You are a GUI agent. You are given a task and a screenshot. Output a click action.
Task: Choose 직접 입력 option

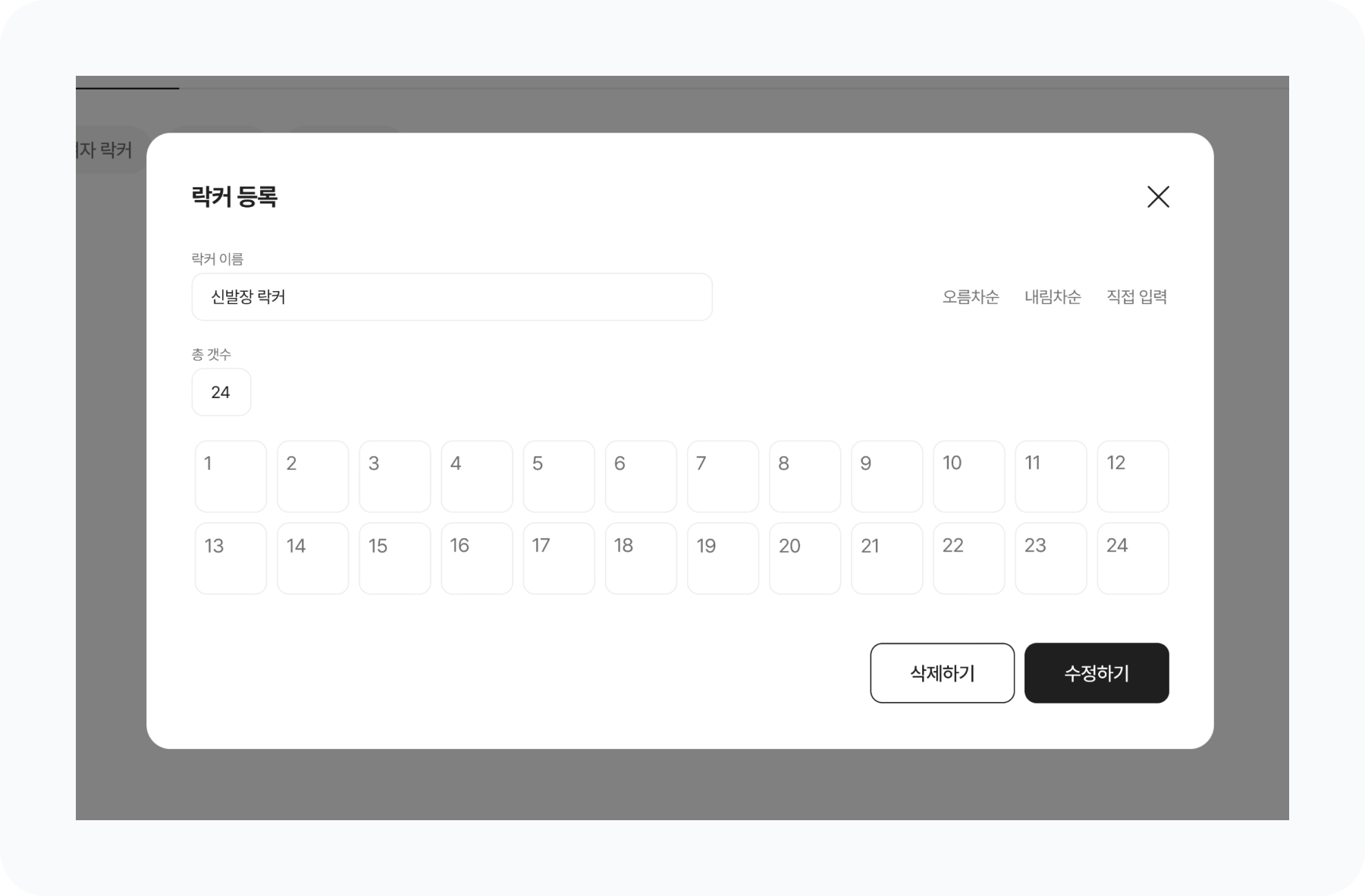coord(1136,297)
